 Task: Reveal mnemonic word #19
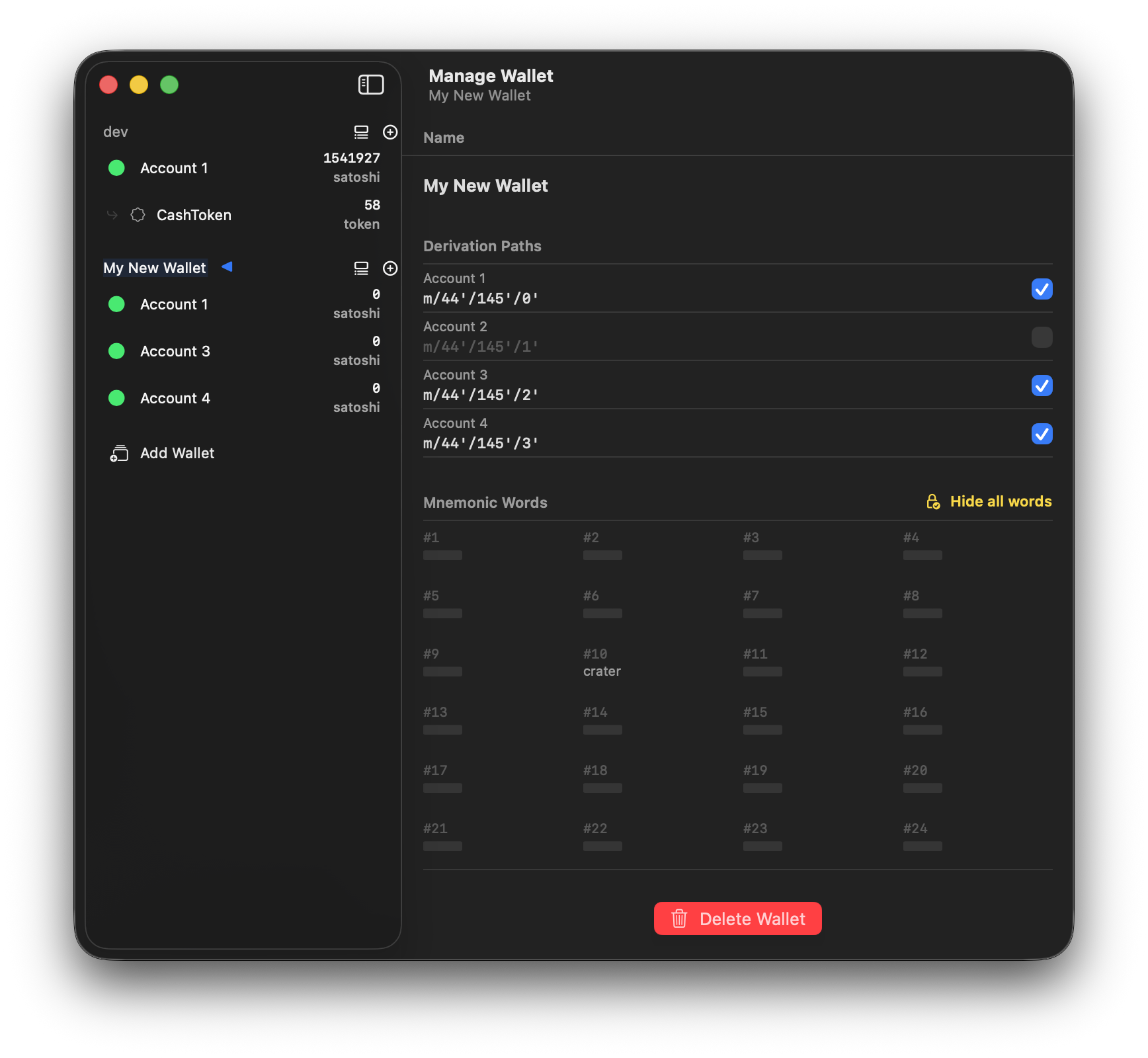pyautogui.click(x=762, y=788)
